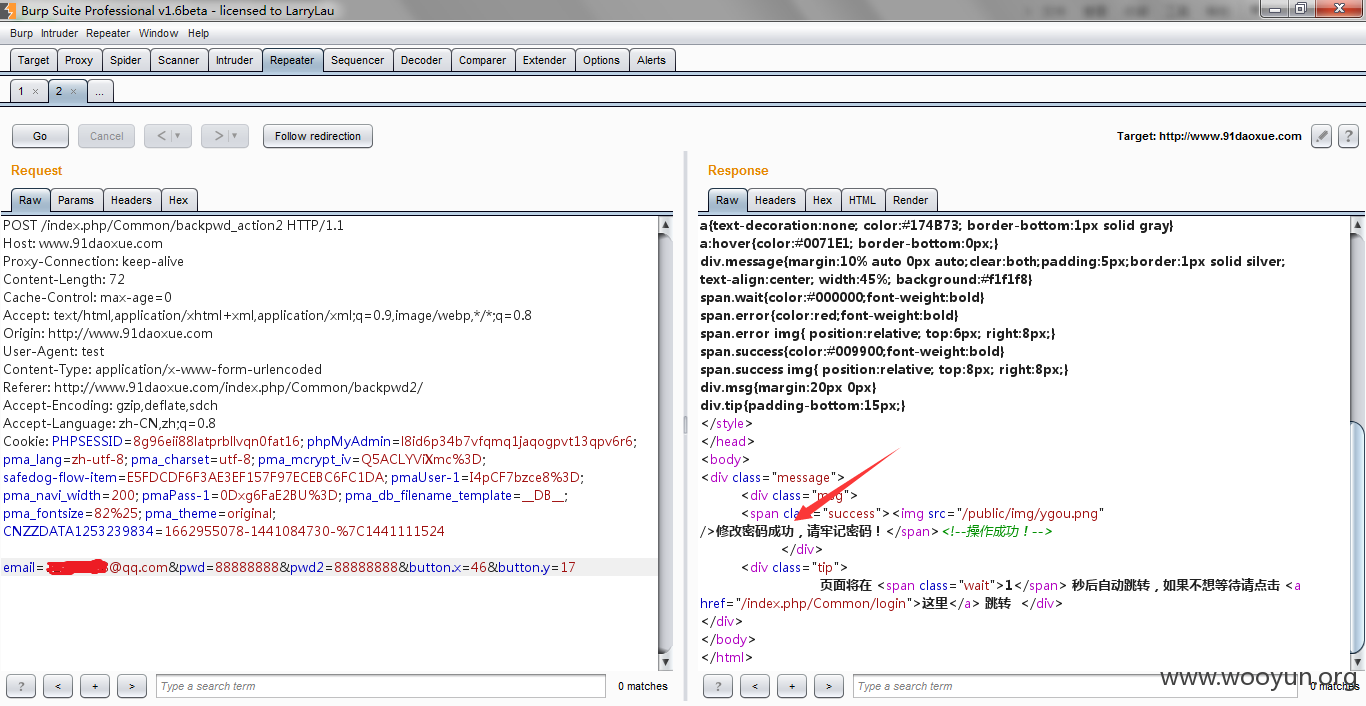
Task: Click the Host: www.91daoxue.com header line
Action: [x=83, y=243]
